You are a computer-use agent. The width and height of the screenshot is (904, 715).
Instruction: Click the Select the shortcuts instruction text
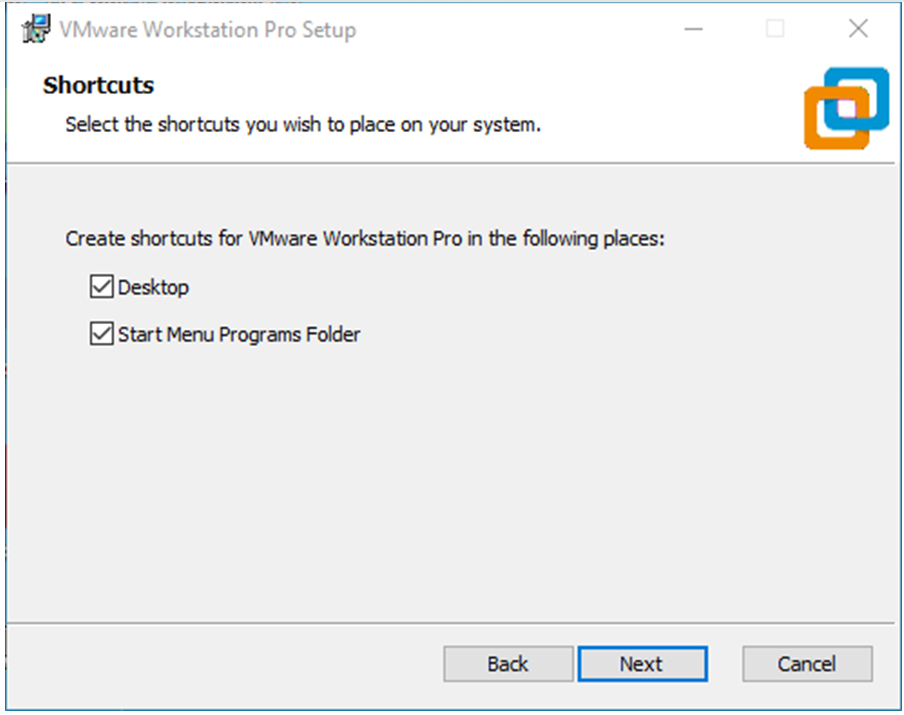click(303, 125)
